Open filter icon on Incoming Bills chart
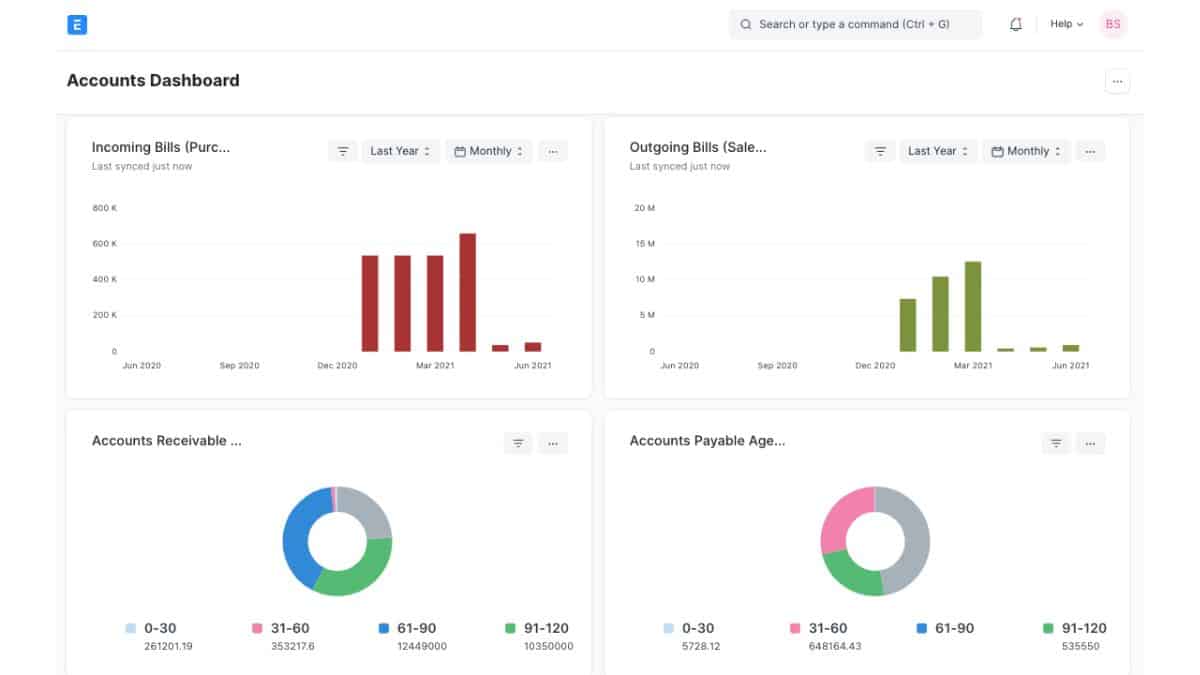Viewport: 1200px width, 675px height. coord(342,152)
